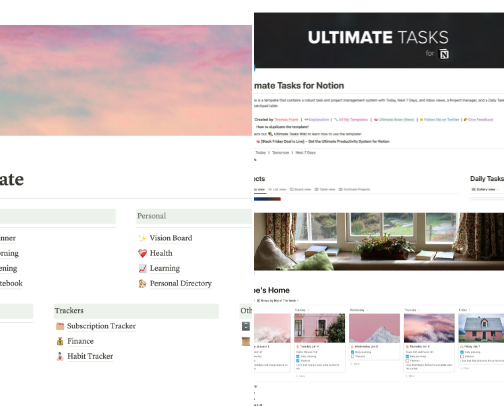Screen dimensions: 504x406
Task: Click the Board view icon in Projects
Action: tap(292, 189)
